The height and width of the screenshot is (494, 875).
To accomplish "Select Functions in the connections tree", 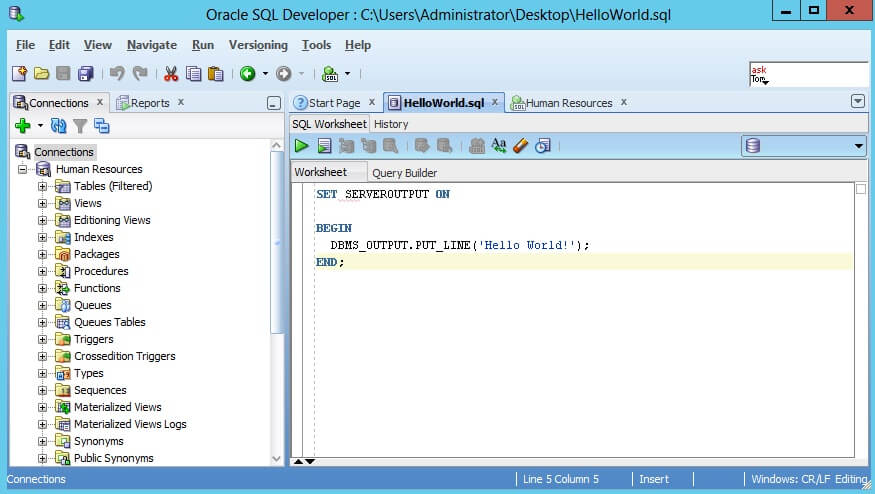I will 97,288.
